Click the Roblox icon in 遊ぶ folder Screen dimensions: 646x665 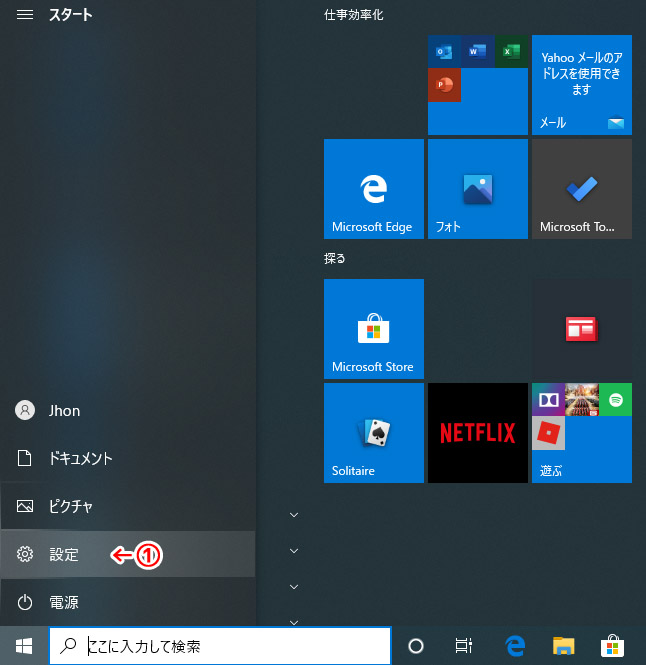[x=548, y=433]
